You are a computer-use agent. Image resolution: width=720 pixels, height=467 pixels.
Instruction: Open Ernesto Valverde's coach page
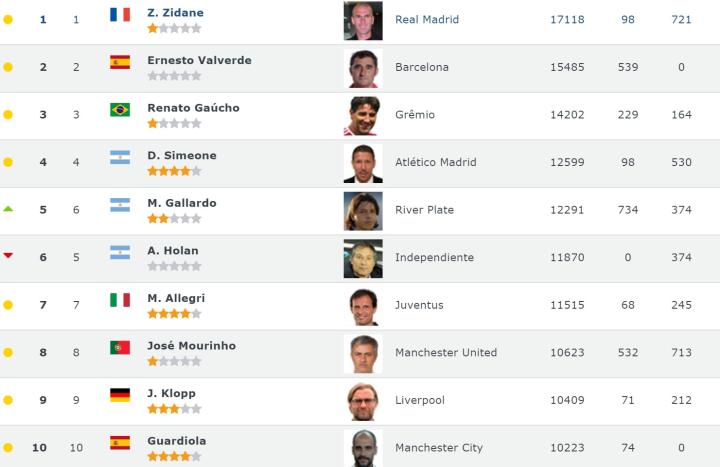(199, 60)
